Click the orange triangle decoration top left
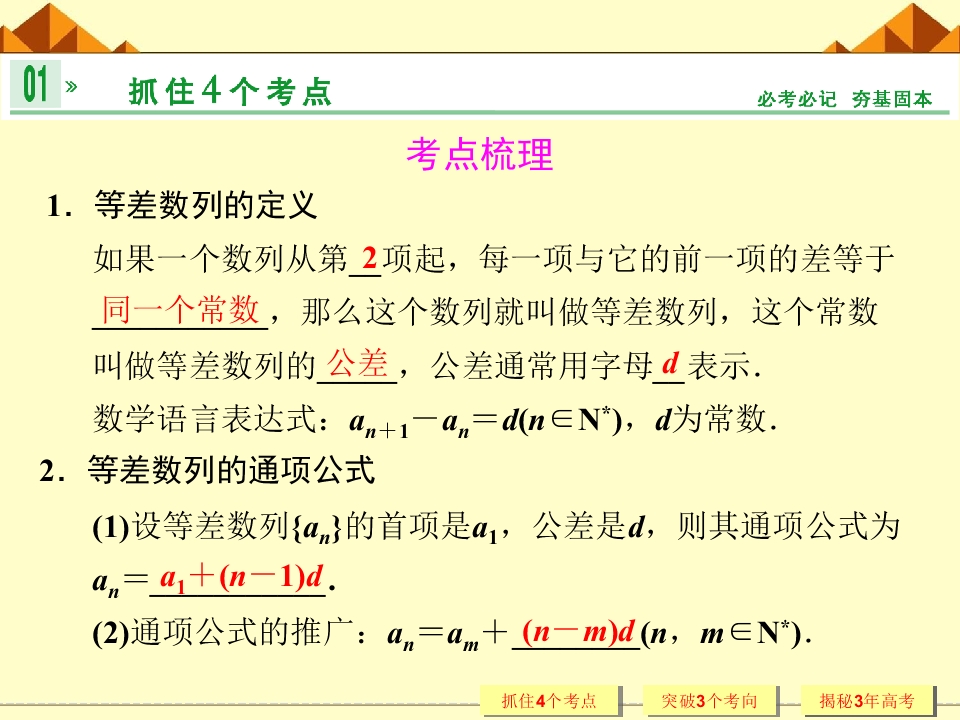 pos(69,28)
